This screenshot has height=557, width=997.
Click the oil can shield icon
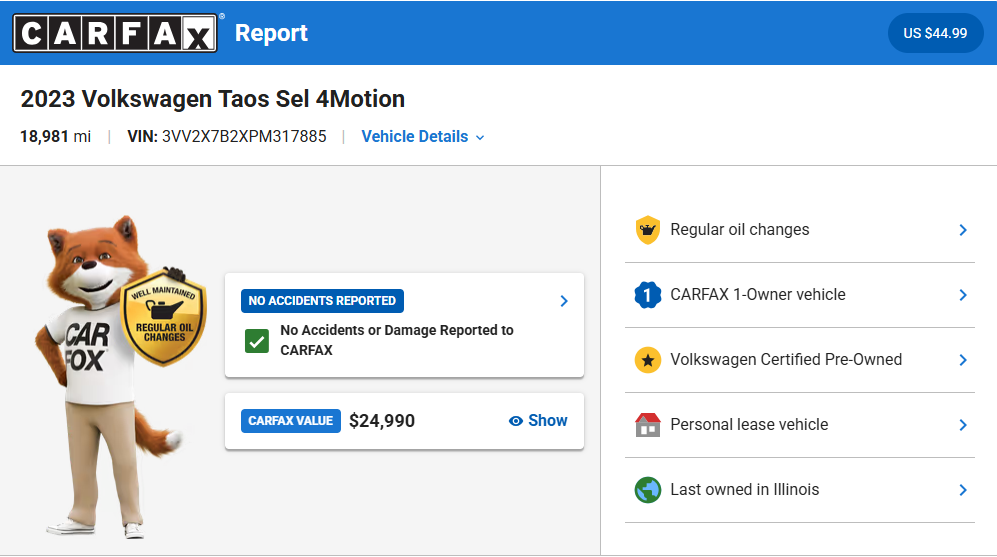point(648,230)
